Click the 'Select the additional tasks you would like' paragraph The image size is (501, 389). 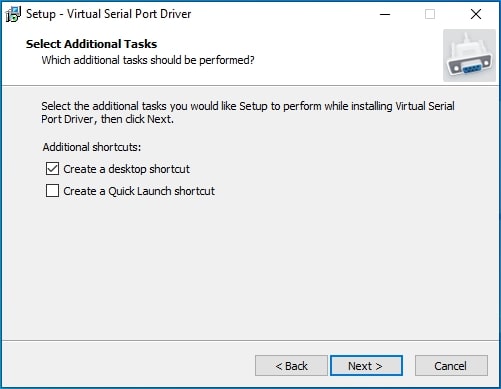[248, 113]
